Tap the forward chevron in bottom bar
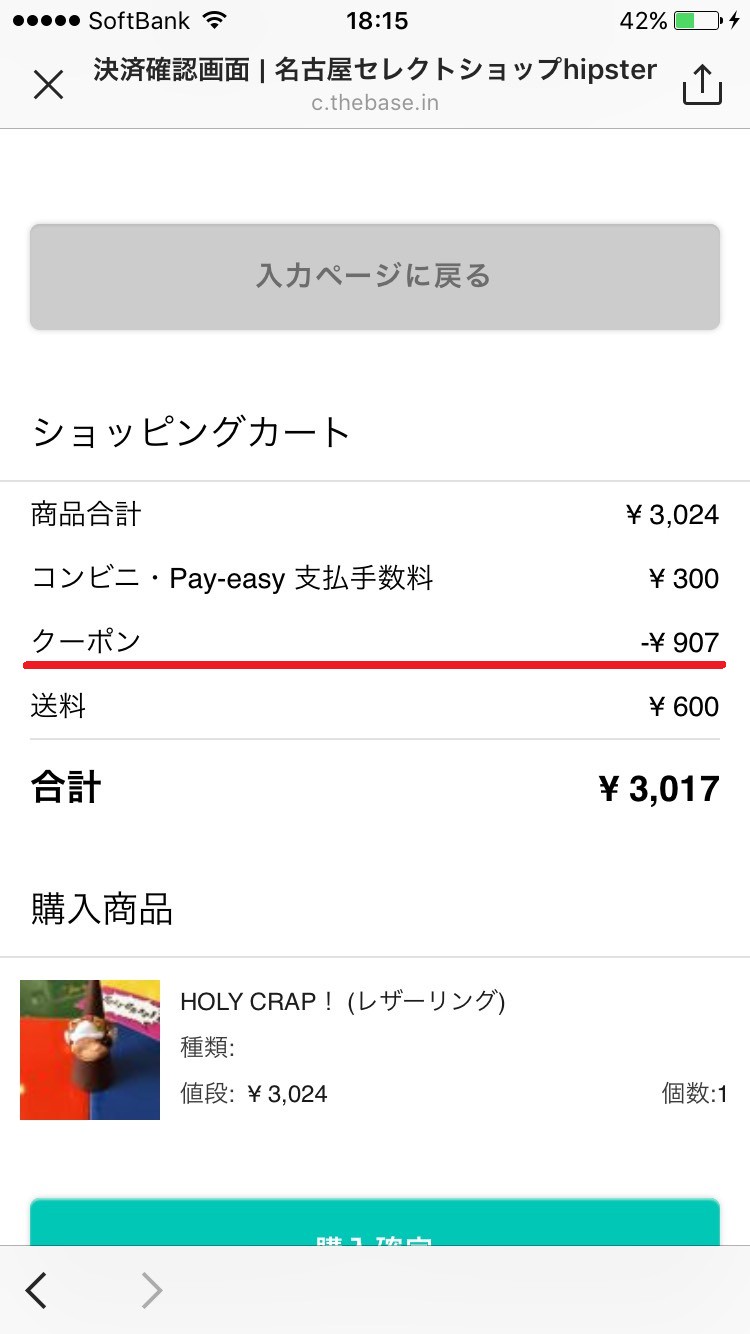The image size is (750, 1334). pyautogui.click(x=151, y=1290)
